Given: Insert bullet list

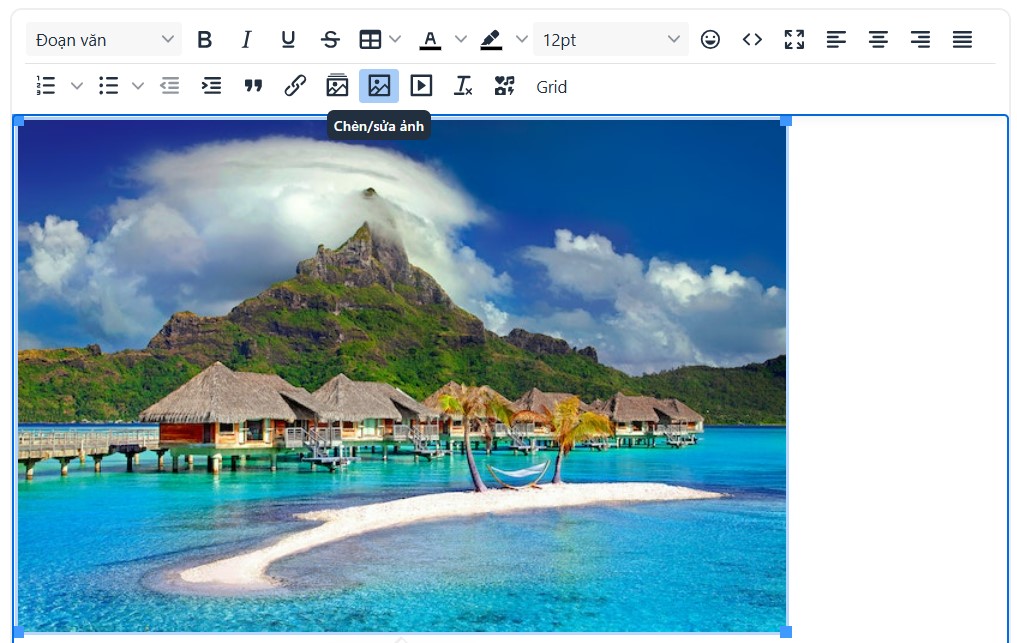Looking at the screenshot, I should coord(108,86).
